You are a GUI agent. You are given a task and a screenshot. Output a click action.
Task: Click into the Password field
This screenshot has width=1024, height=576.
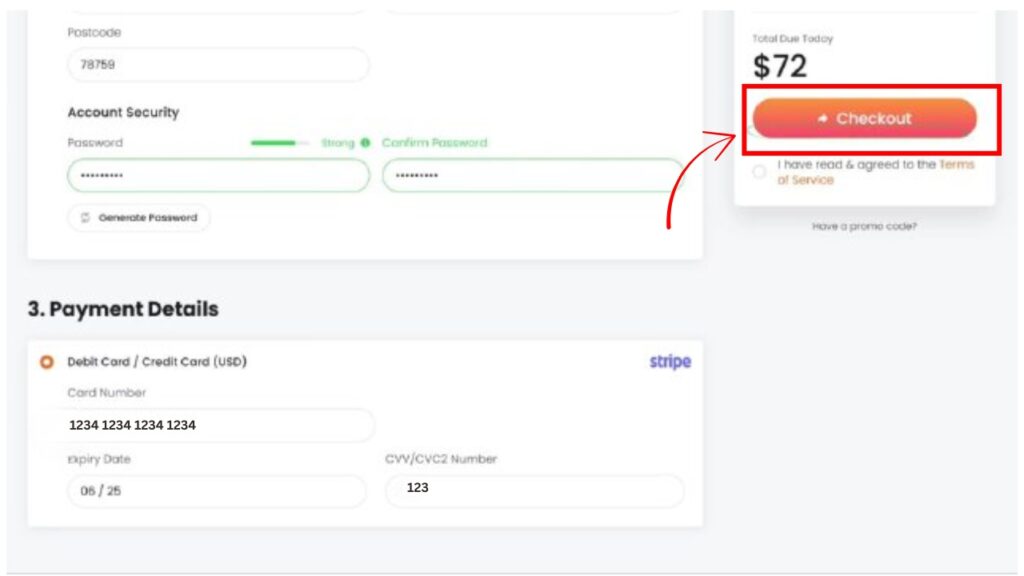pyautogui.click(x=217, y=176)
